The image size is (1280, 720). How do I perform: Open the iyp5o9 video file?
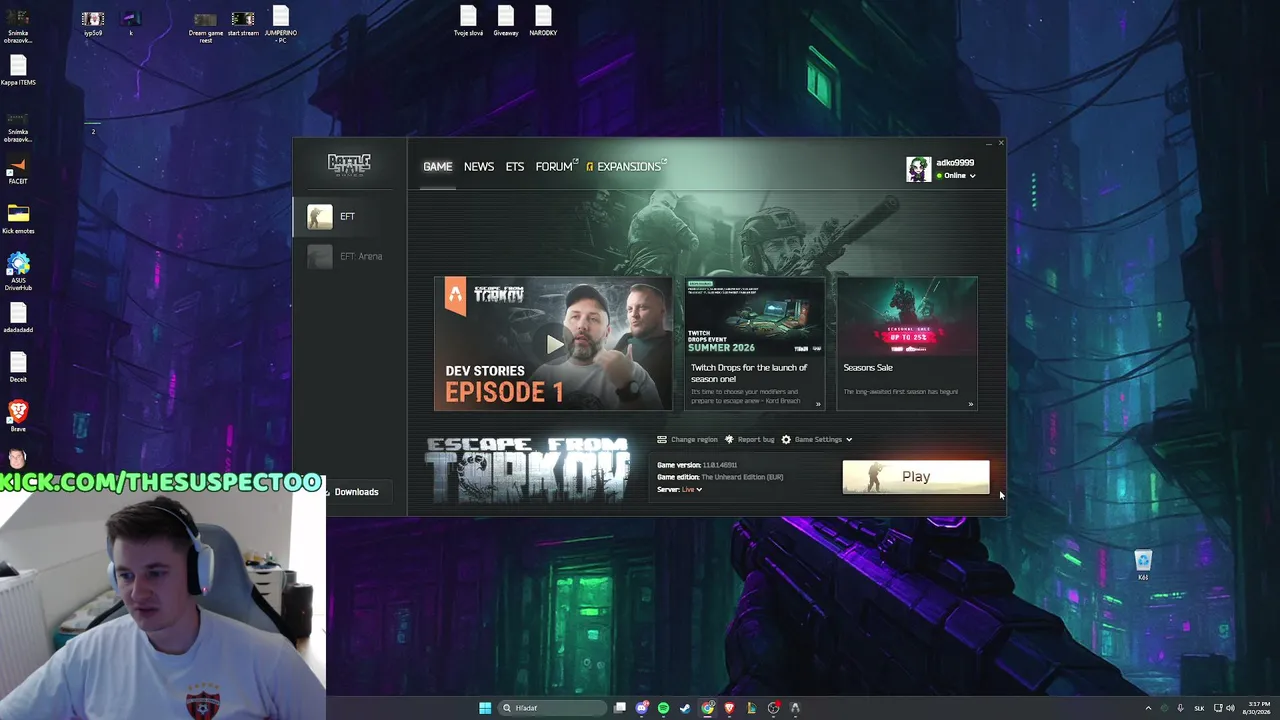tap(93, 23)
